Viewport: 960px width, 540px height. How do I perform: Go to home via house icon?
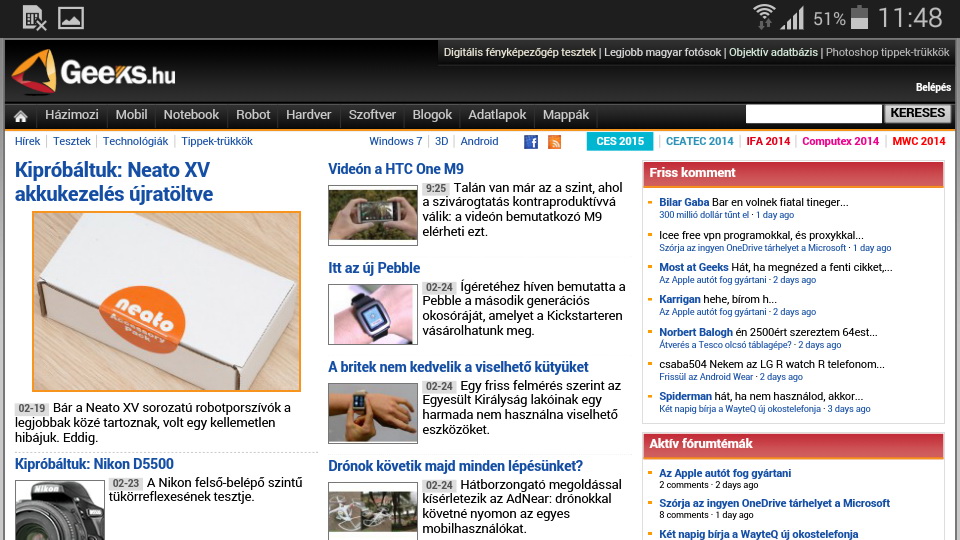[20, 116]
